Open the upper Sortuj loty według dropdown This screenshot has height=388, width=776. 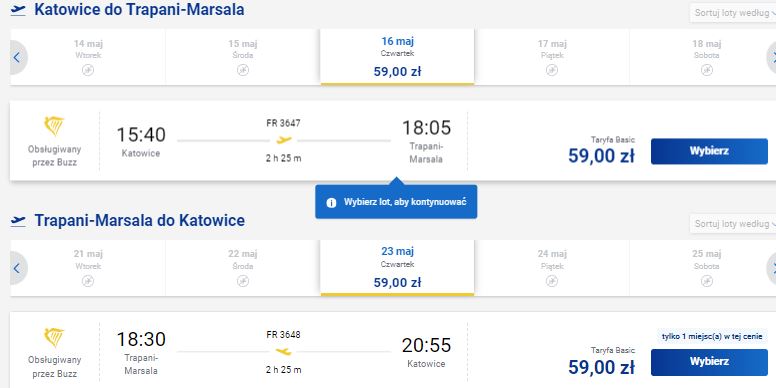(x=733, y=13)
